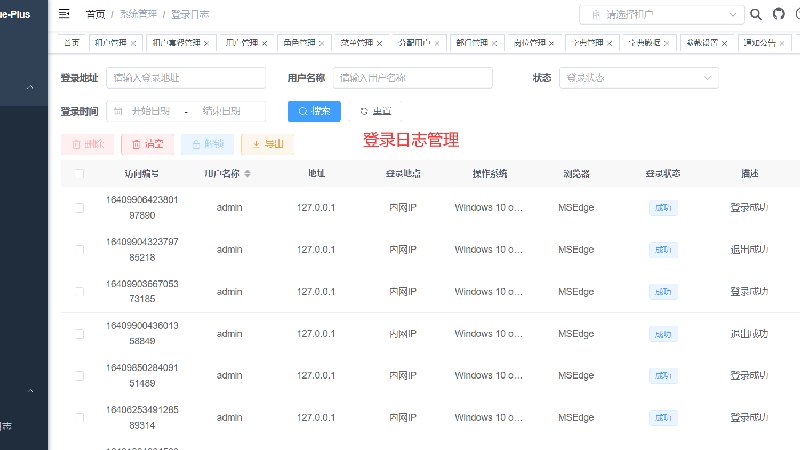This screenshot has width=800, height=450.
Task: Close the 岗位管理 tab via its x
Action: 551,43
